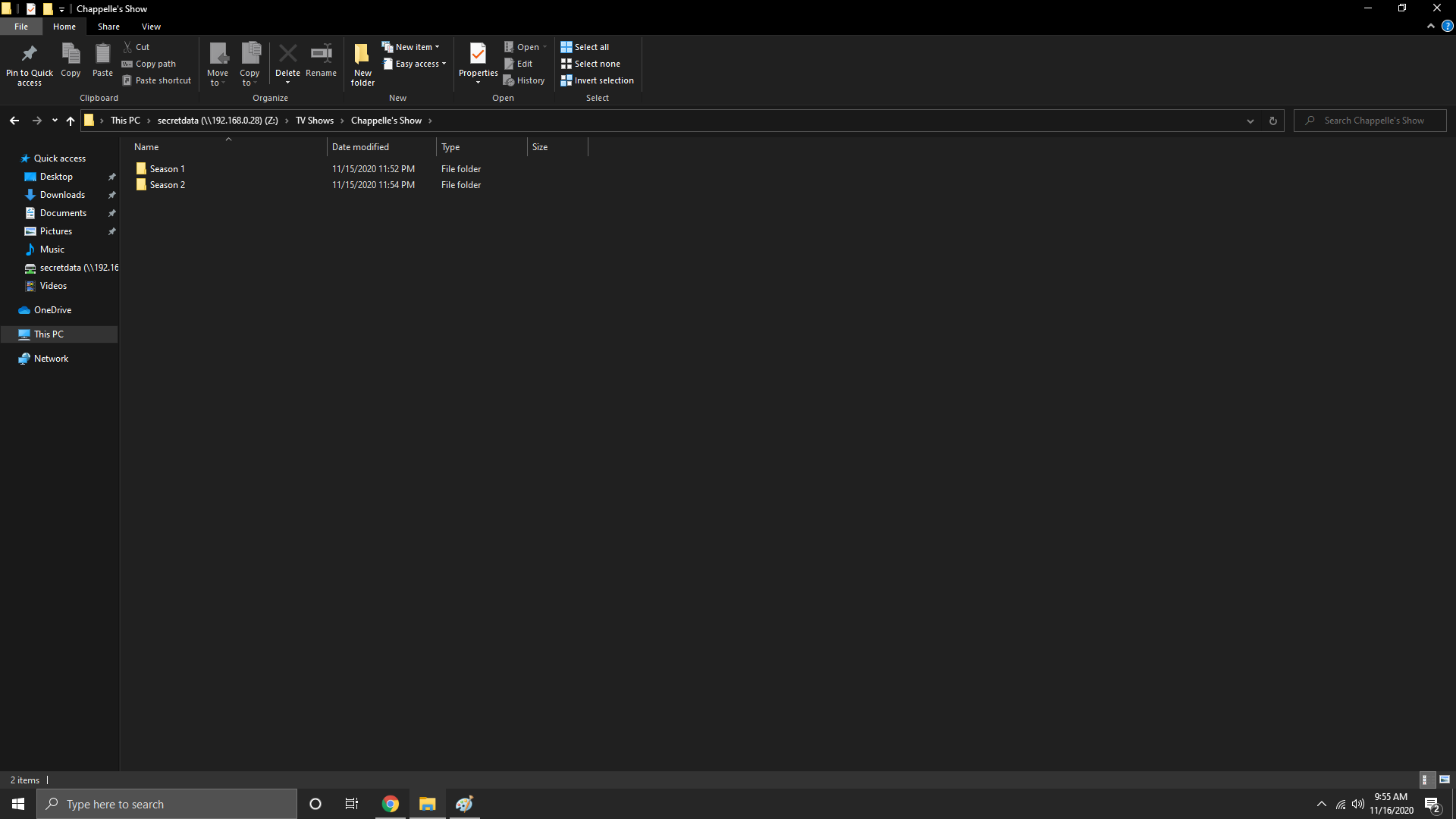Screen dimensions: 1456x819
Task: Click secretdata drive in address path
Action: [x=218, y=121]
